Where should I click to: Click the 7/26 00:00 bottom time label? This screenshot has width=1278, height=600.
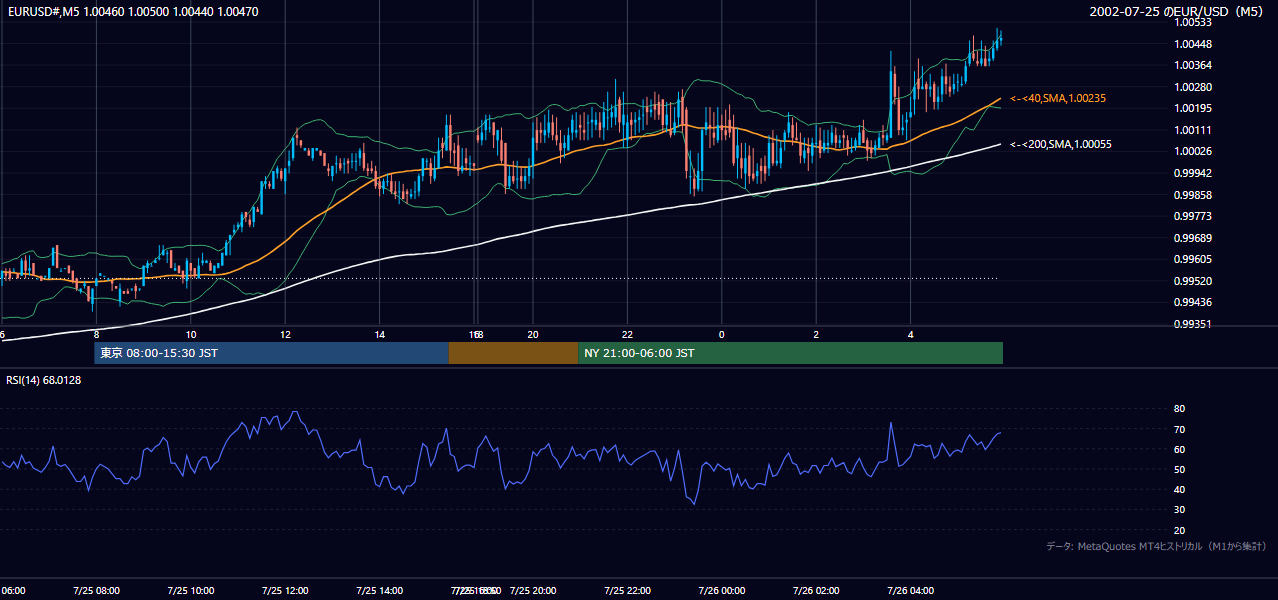(x=721, y=591)
